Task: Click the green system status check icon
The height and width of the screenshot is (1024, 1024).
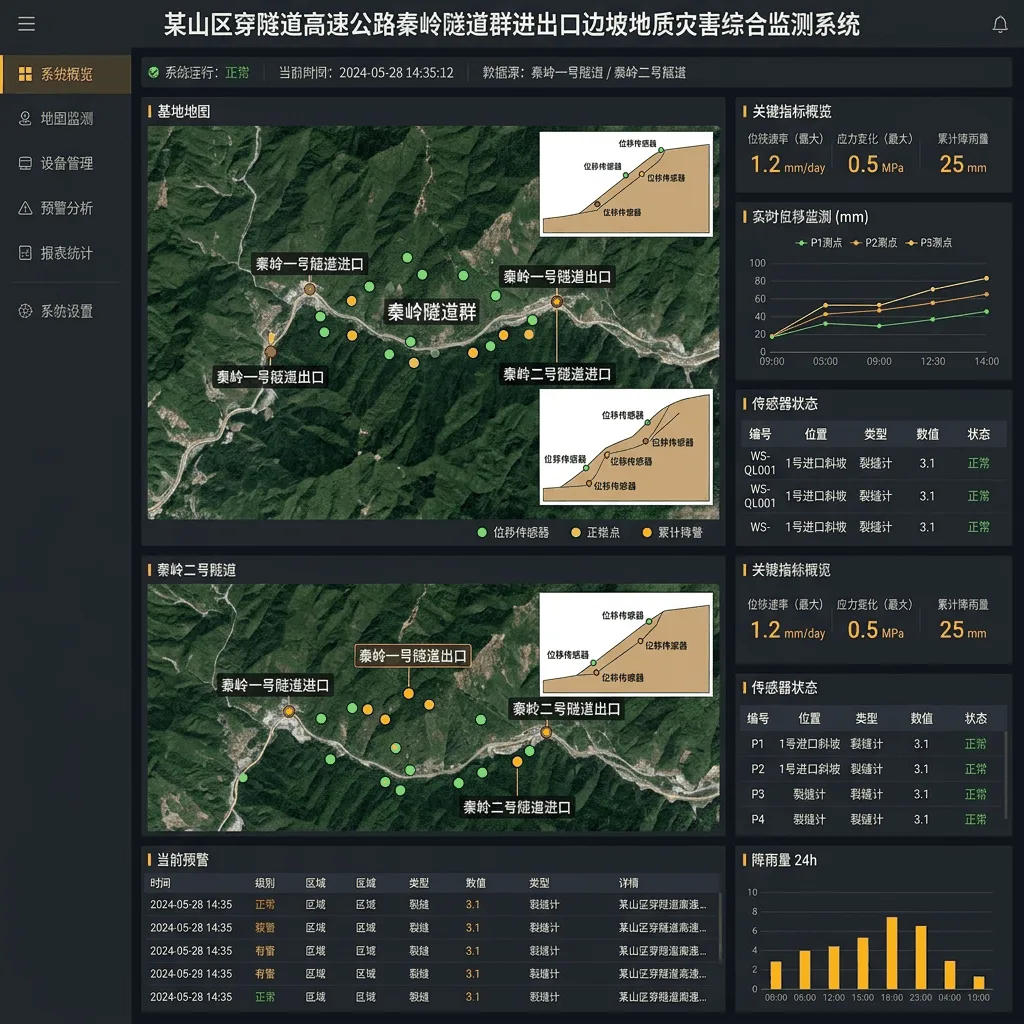Action: coord(153,72)
